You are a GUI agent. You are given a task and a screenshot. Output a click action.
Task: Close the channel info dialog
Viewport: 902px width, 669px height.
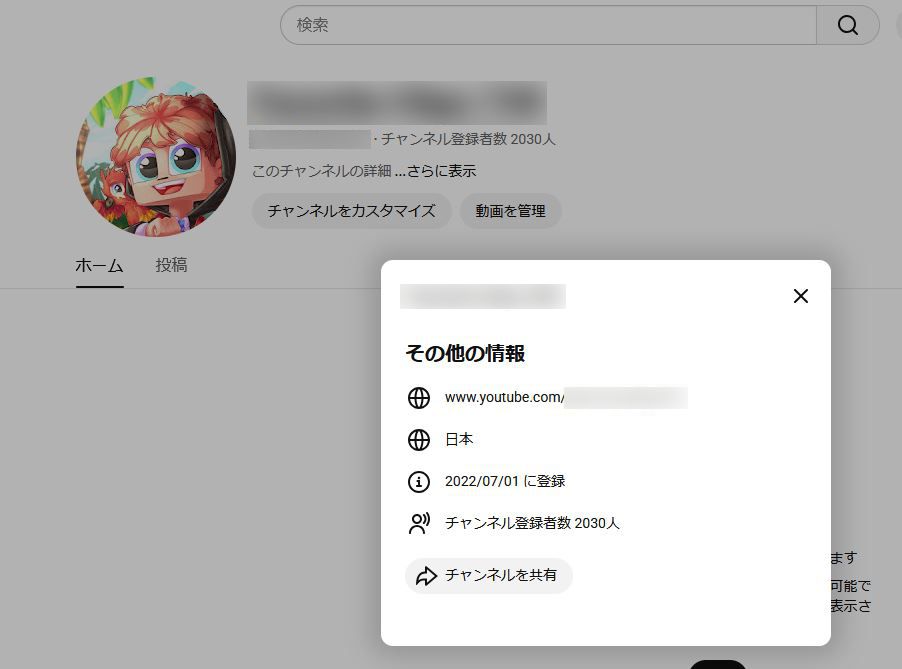800,296
